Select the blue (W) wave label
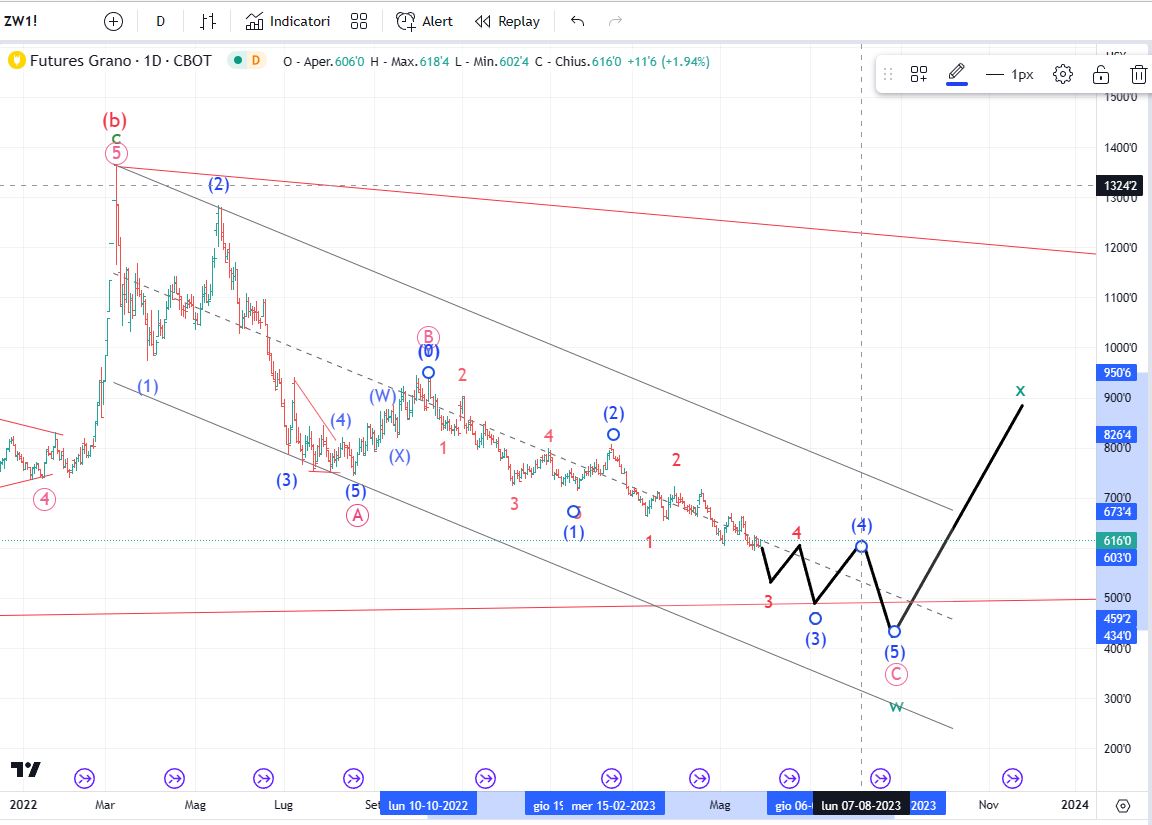 (383, 396)
